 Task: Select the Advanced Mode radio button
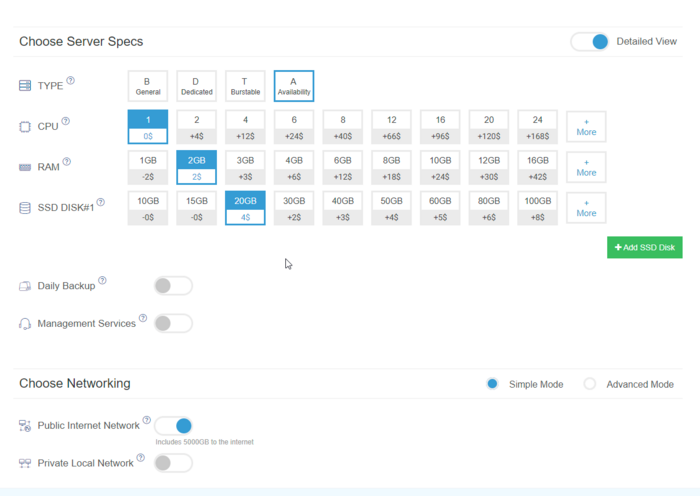click(x=590, y=384)
